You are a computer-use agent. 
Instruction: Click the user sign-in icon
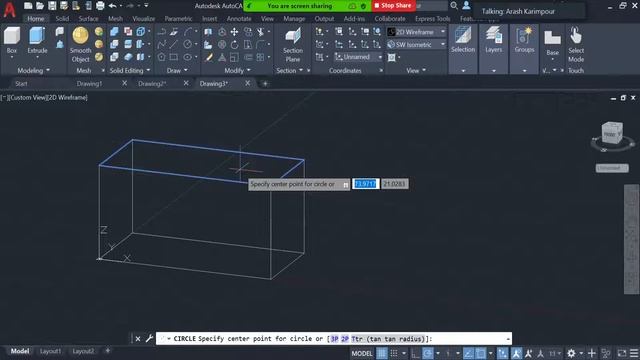click(x=466, y=6)
